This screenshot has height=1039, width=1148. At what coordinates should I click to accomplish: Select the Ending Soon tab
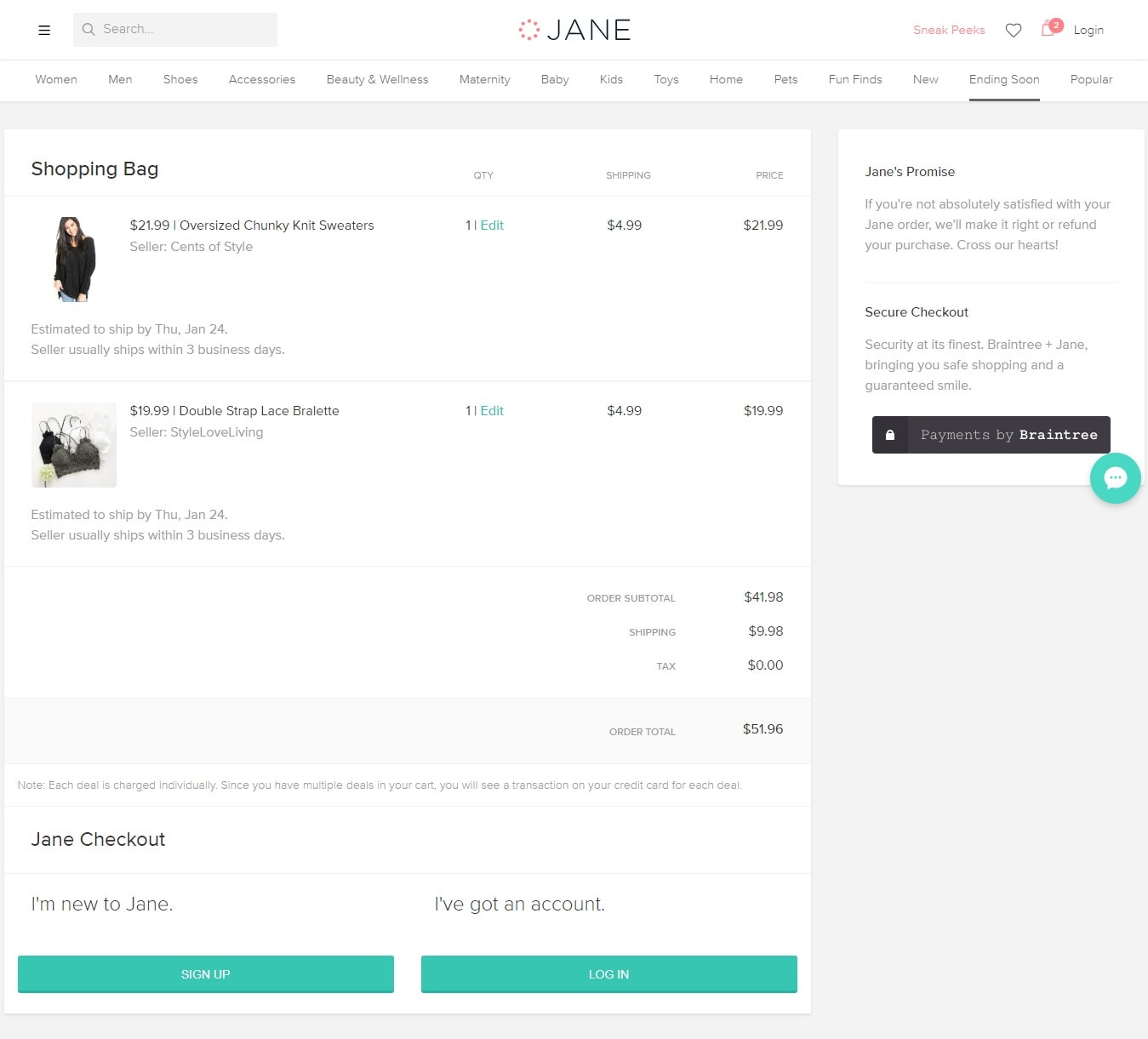[x=1004, y=79]
